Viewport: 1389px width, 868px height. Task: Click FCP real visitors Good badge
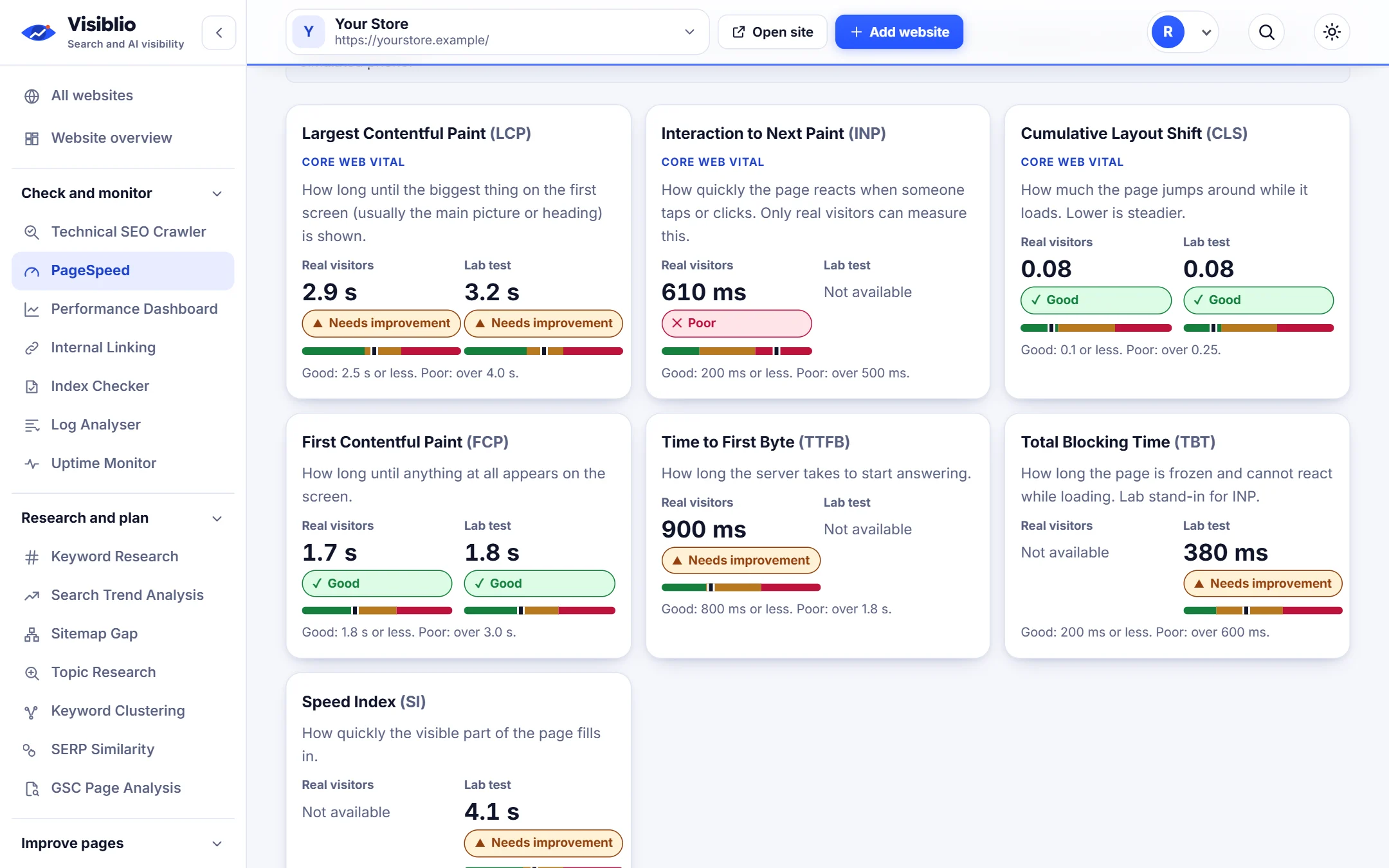click(377, 584)
